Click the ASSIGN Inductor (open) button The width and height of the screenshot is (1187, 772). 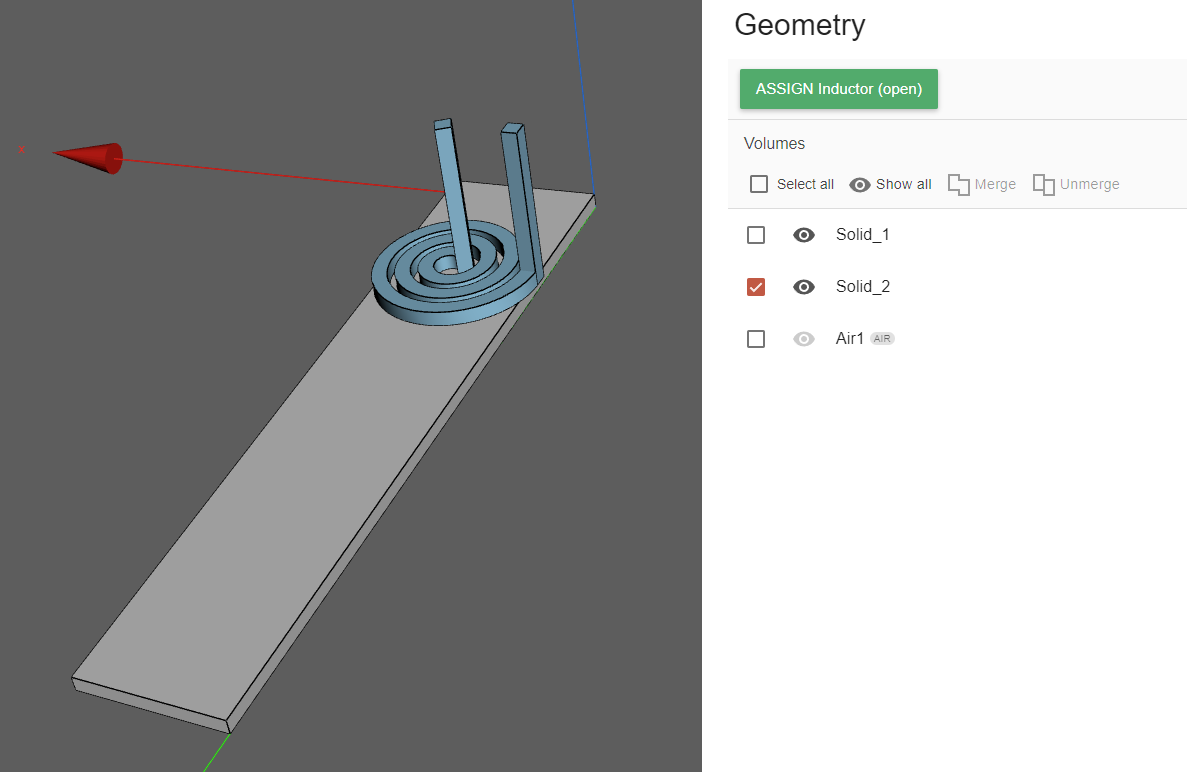tap(838, 89)
